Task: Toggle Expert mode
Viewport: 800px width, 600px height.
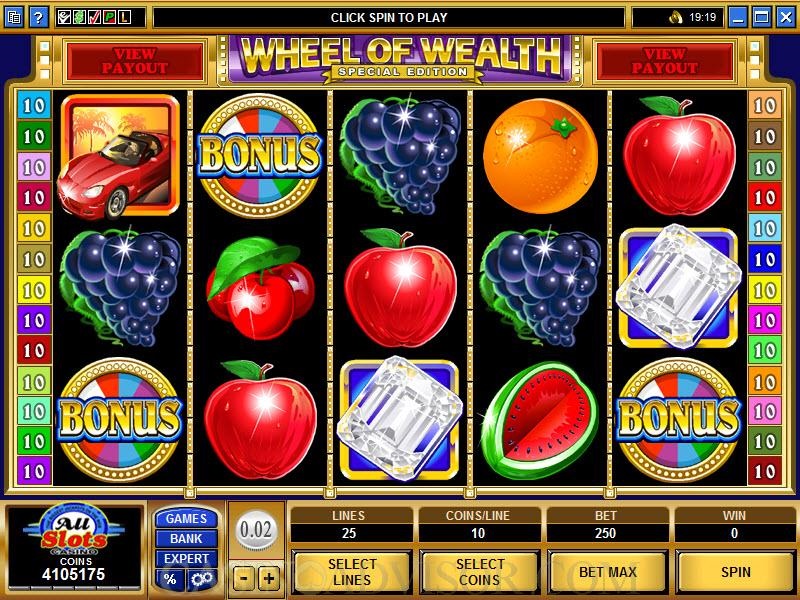Action: point(186,559)
